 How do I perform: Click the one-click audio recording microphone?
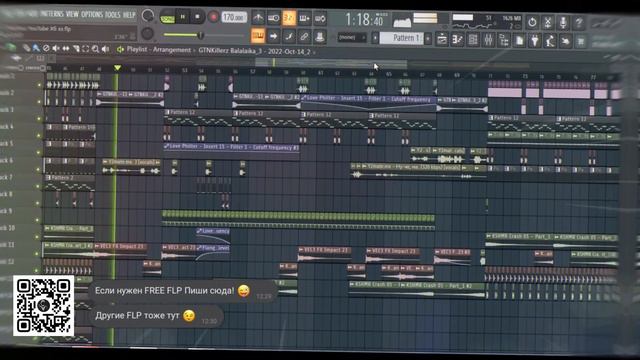563,22
